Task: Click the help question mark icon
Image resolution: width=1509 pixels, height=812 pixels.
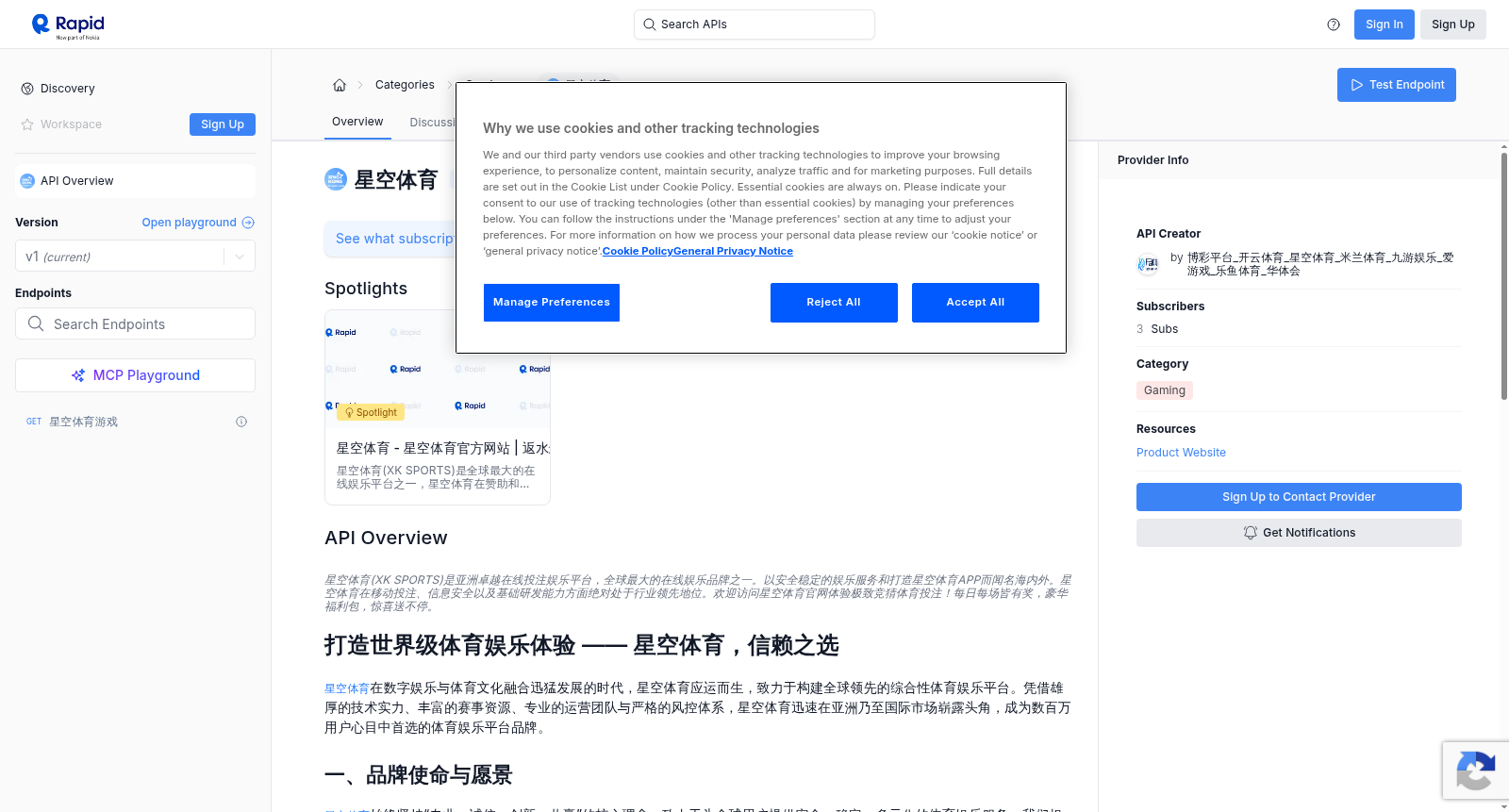Action: [x=1334, y=25]
